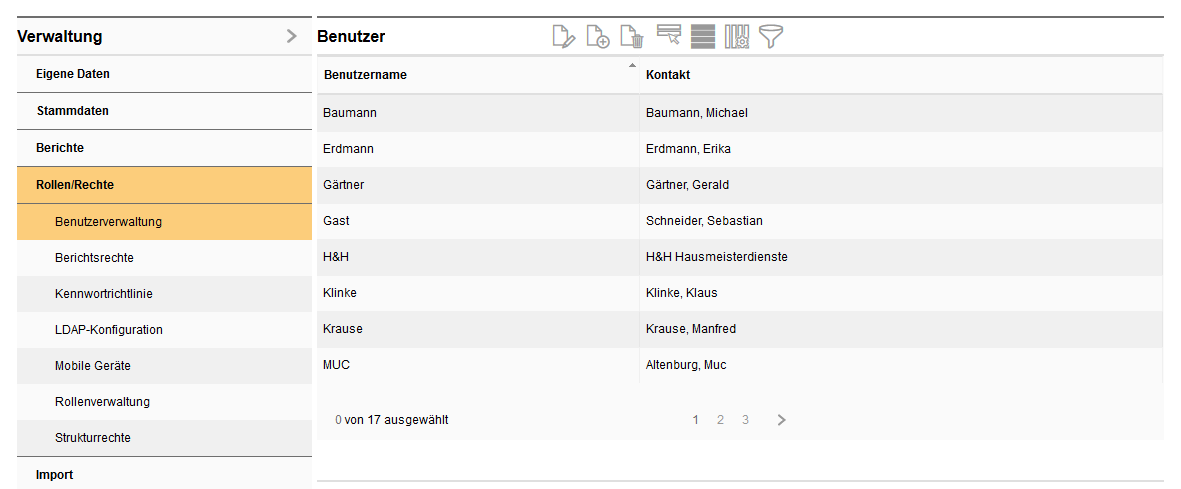This screenshot has height=489, width=1181.
Task: Click the select all rows icon
Action: 703,37
